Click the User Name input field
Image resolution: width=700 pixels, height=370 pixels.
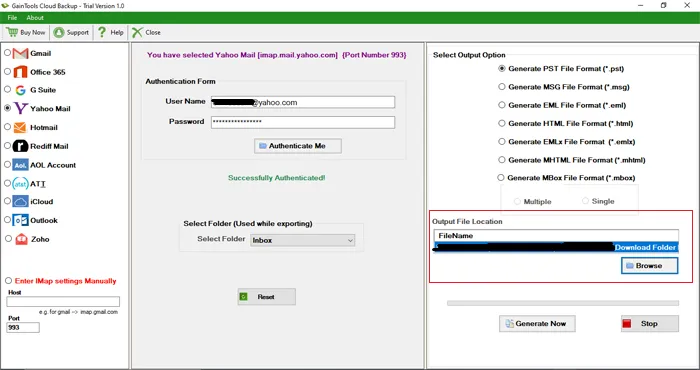click(303, 102)
